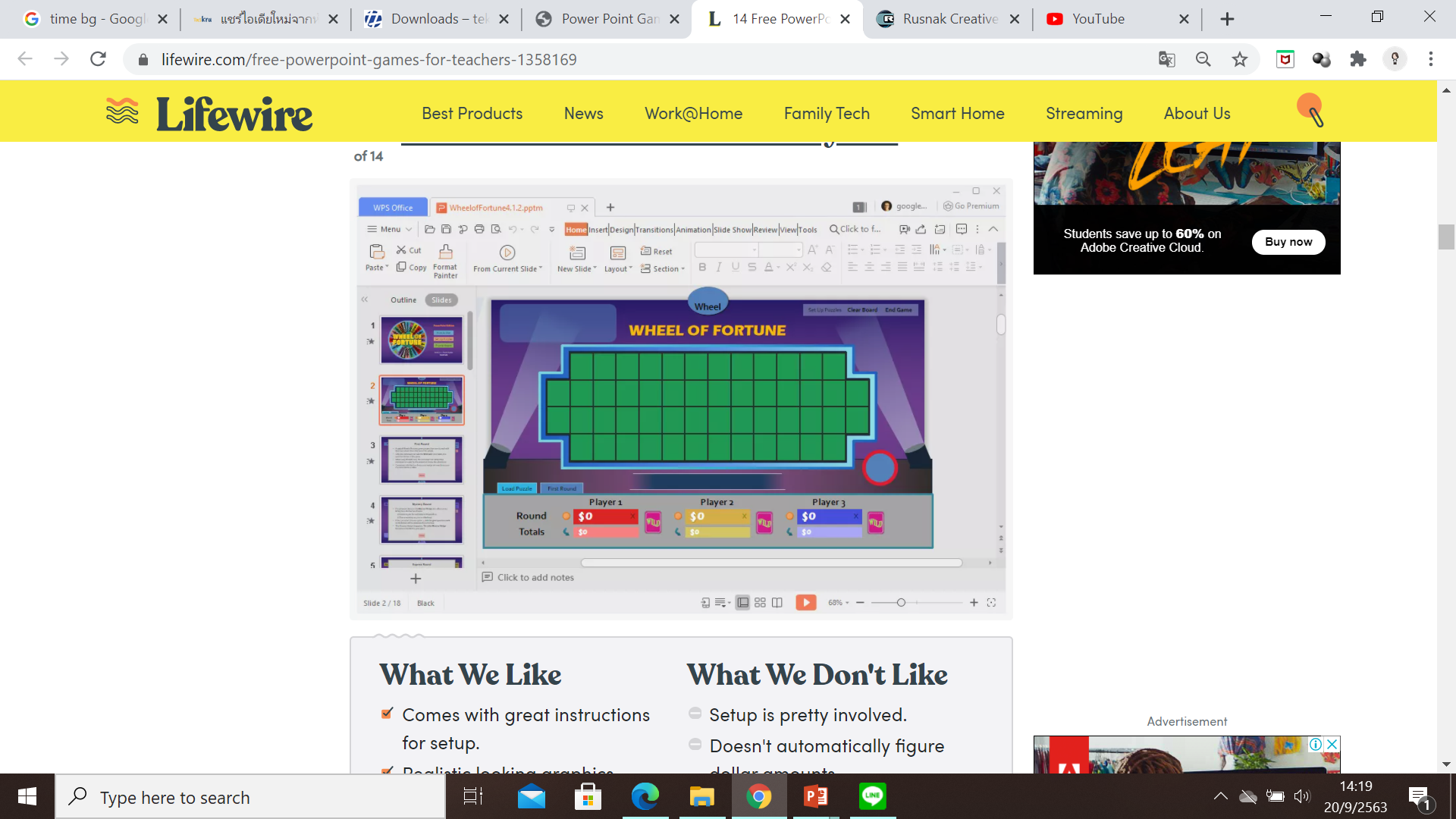Open the red shield extension icon
The height and width of the screenshot is (819, 1456).
tap(1285, 59)
